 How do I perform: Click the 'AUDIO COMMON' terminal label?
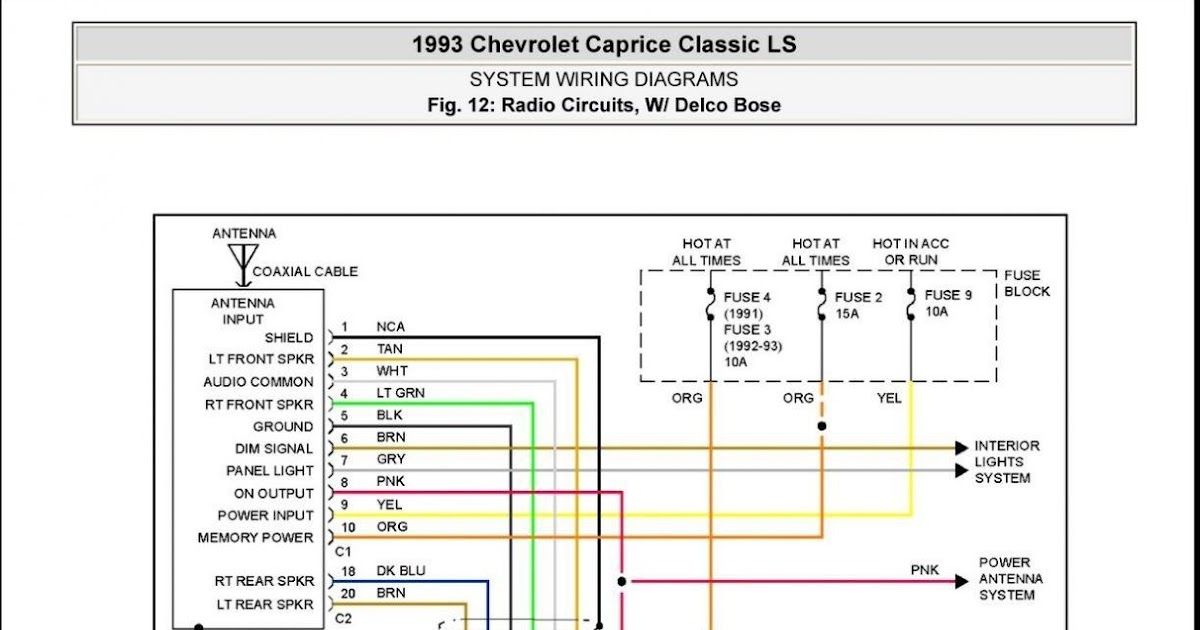click(x=258, y=382)
